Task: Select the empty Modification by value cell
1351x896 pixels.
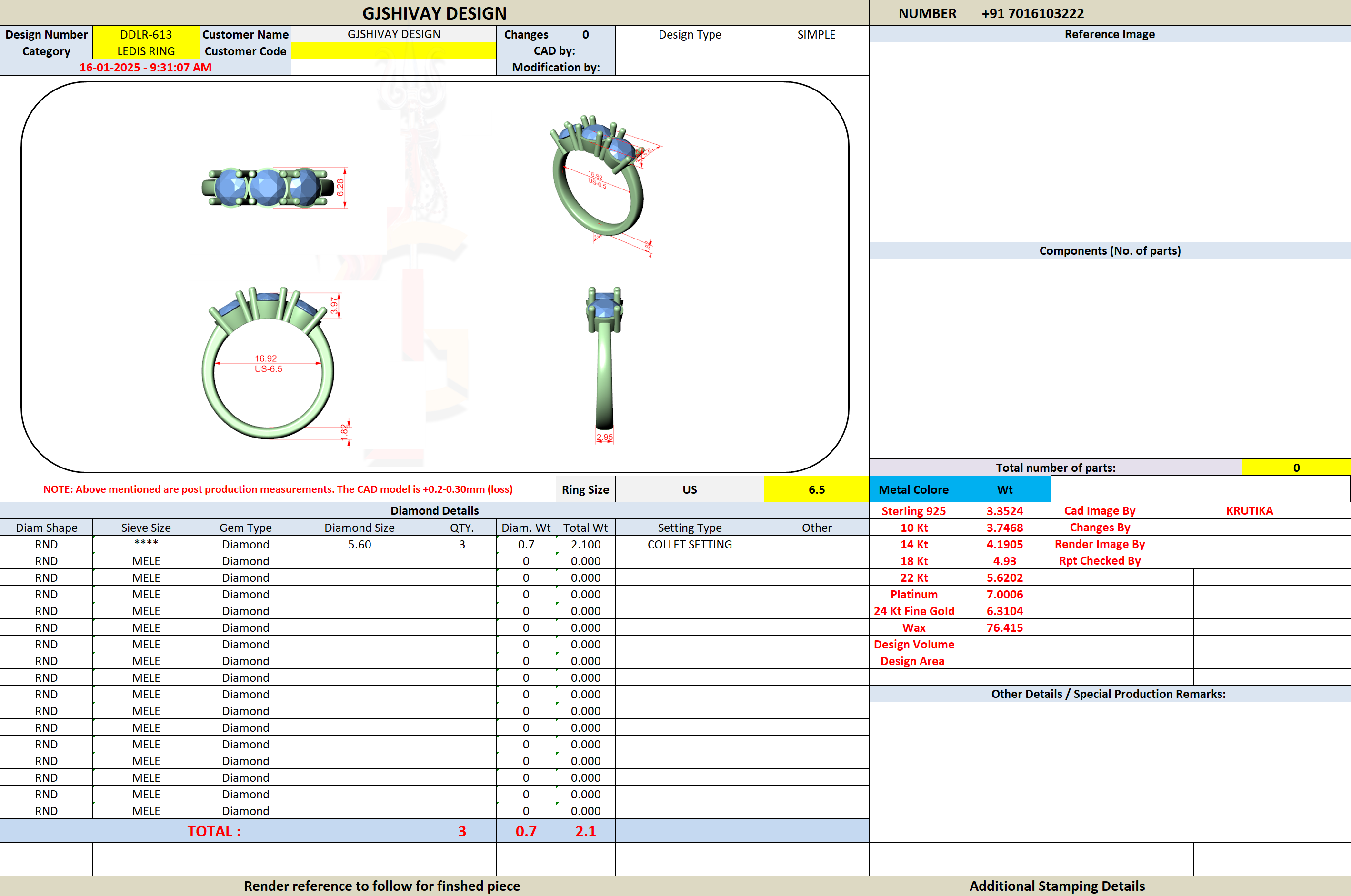Action: (742, 68)
